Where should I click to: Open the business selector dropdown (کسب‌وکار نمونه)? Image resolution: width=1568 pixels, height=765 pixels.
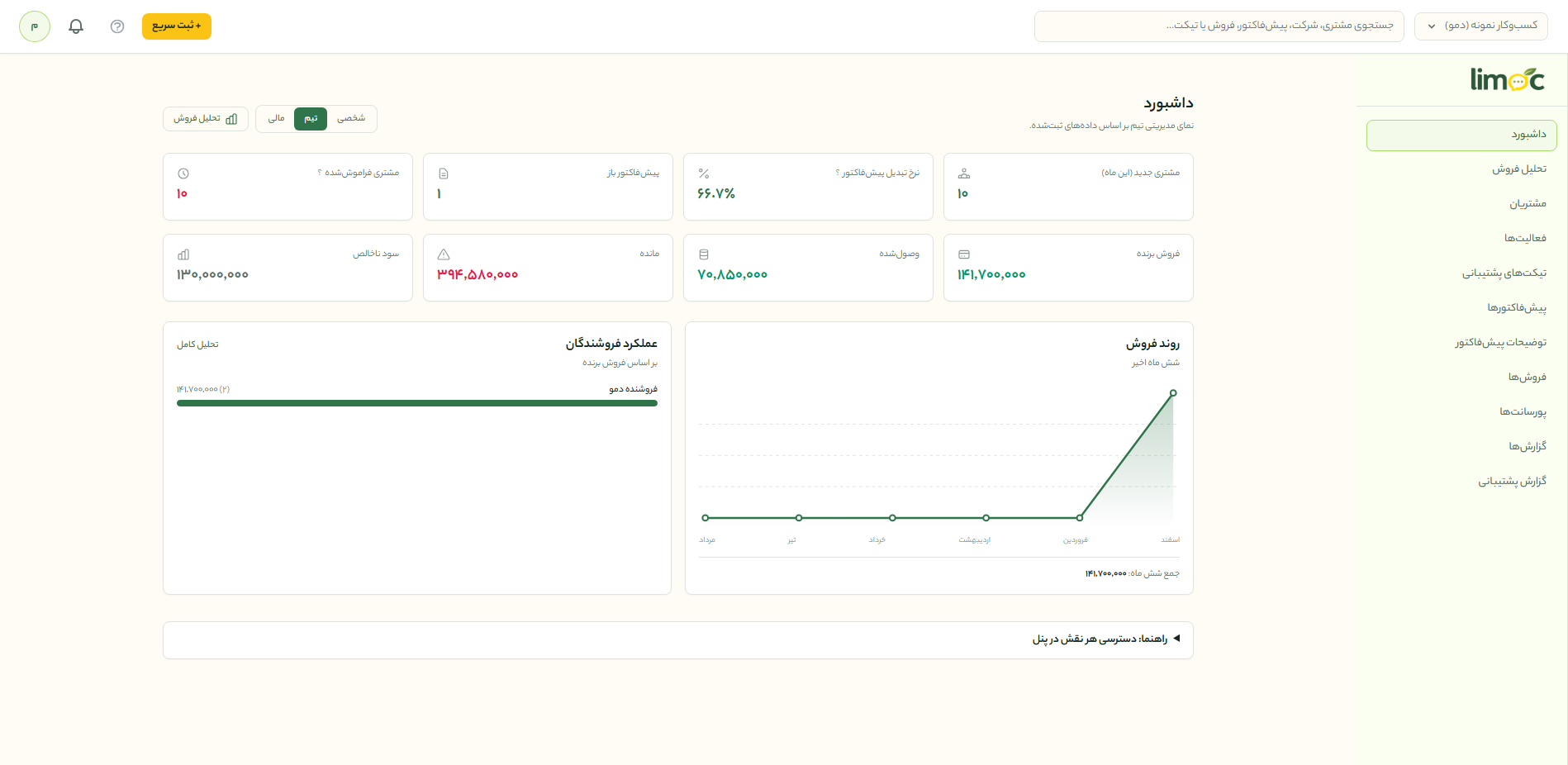1481,26
